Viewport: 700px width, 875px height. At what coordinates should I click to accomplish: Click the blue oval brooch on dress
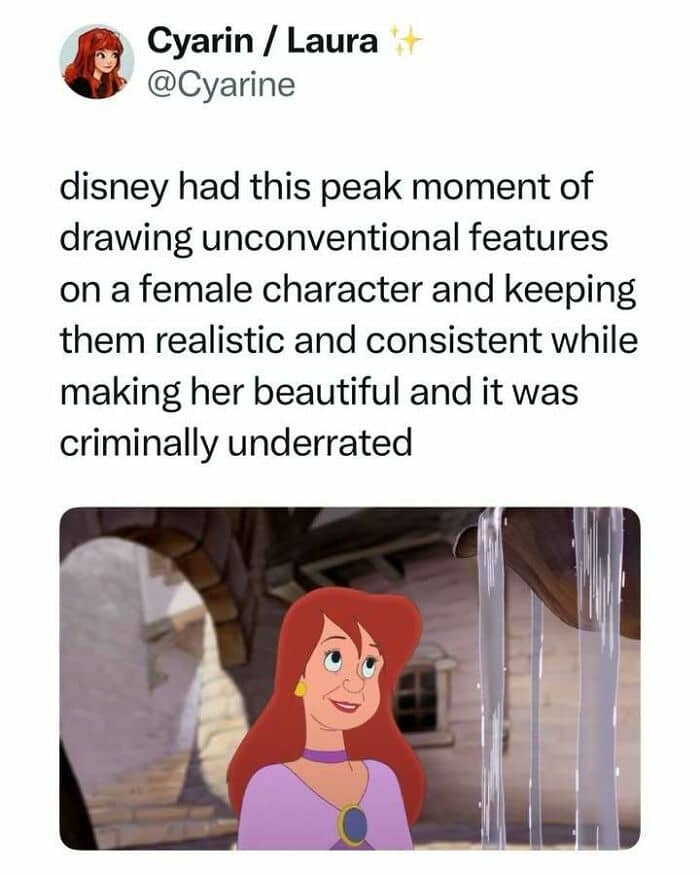point(351,824)
